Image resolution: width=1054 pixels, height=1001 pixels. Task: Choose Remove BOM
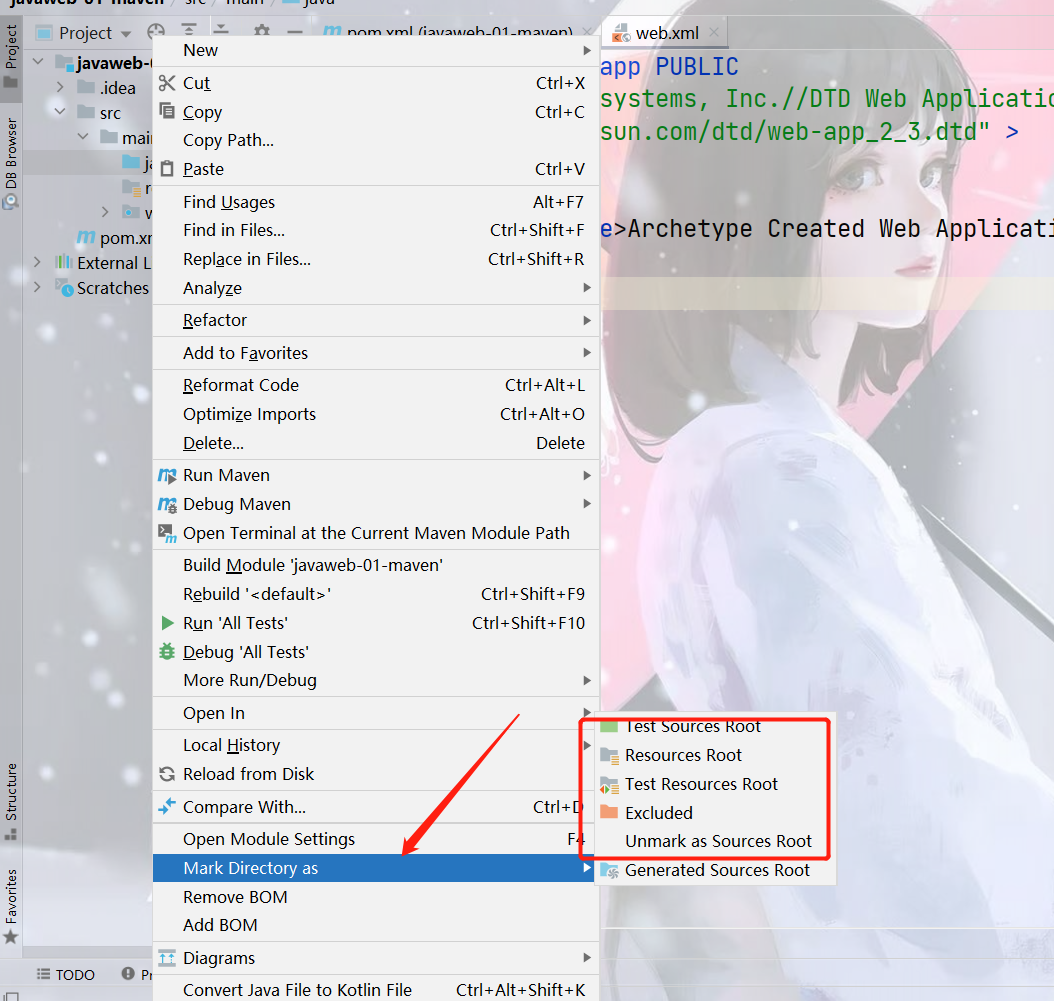tap(375, 897)
